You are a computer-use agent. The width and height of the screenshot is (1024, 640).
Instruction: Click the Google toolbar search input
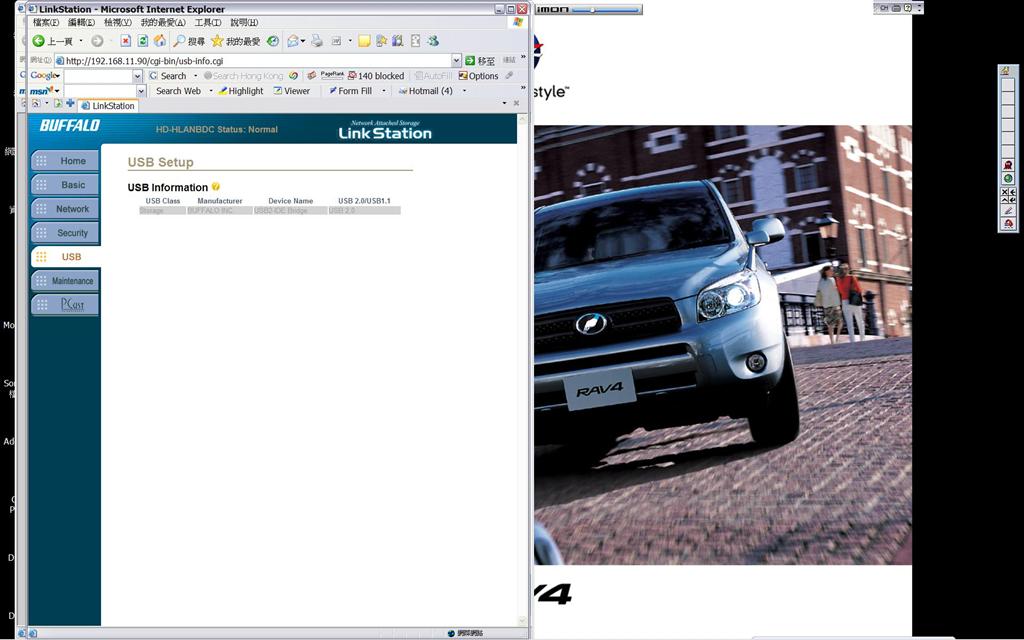(99, 76)
